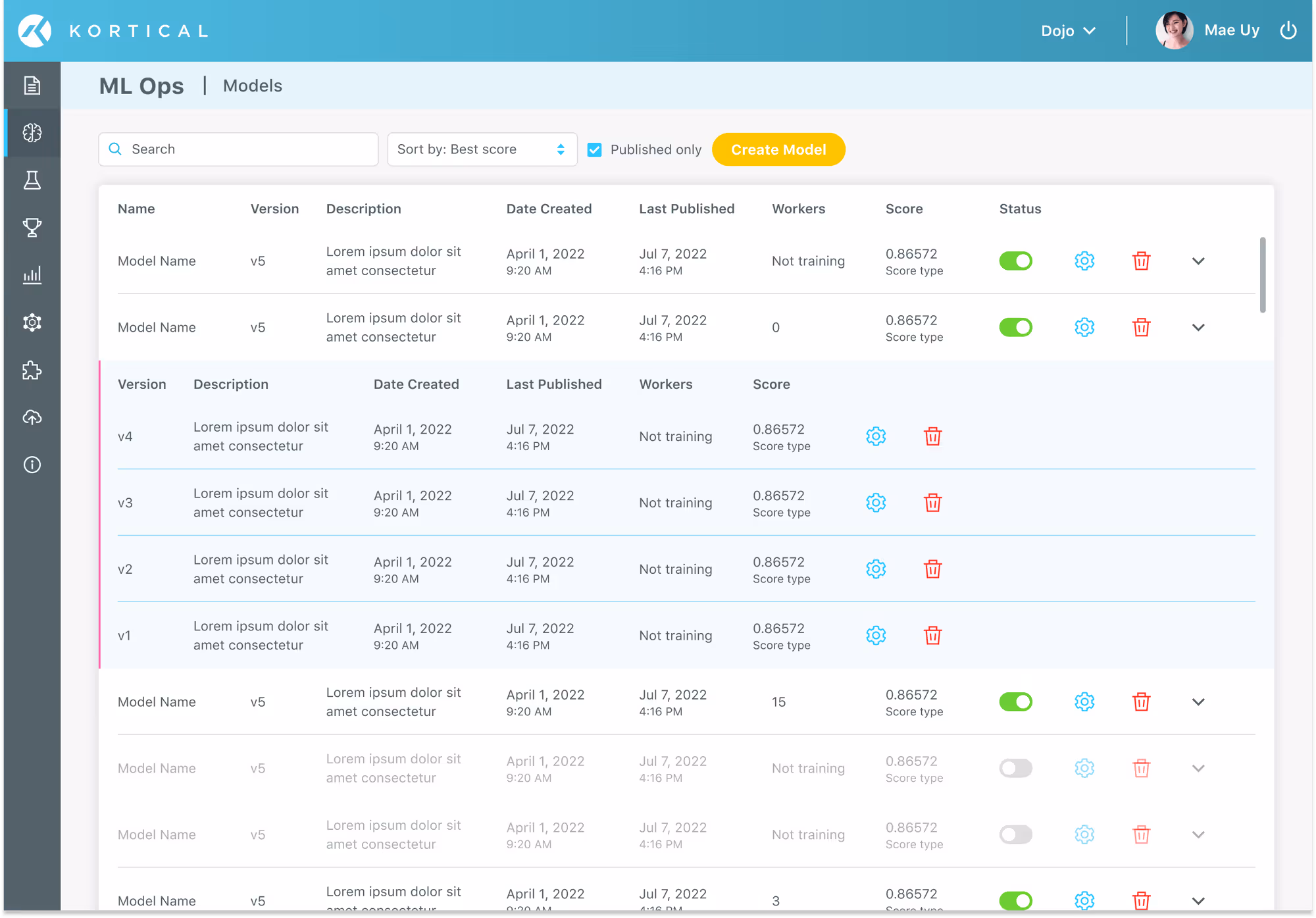This screenshot has width=1316, height=918.
Task: Click the power logout icon
Action: point(1288,31)
